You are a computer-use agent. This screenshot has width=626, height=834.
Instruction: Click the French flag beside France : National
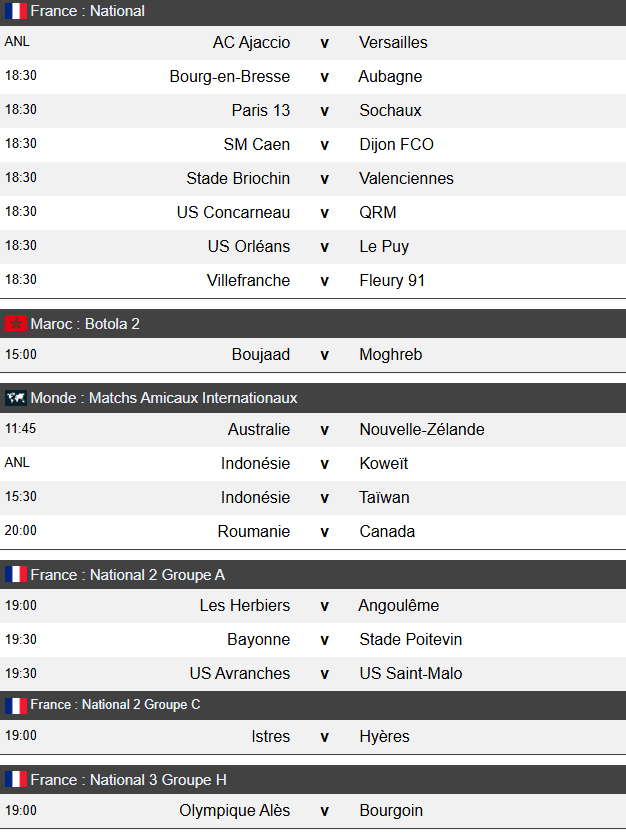(x=16, y=11)
